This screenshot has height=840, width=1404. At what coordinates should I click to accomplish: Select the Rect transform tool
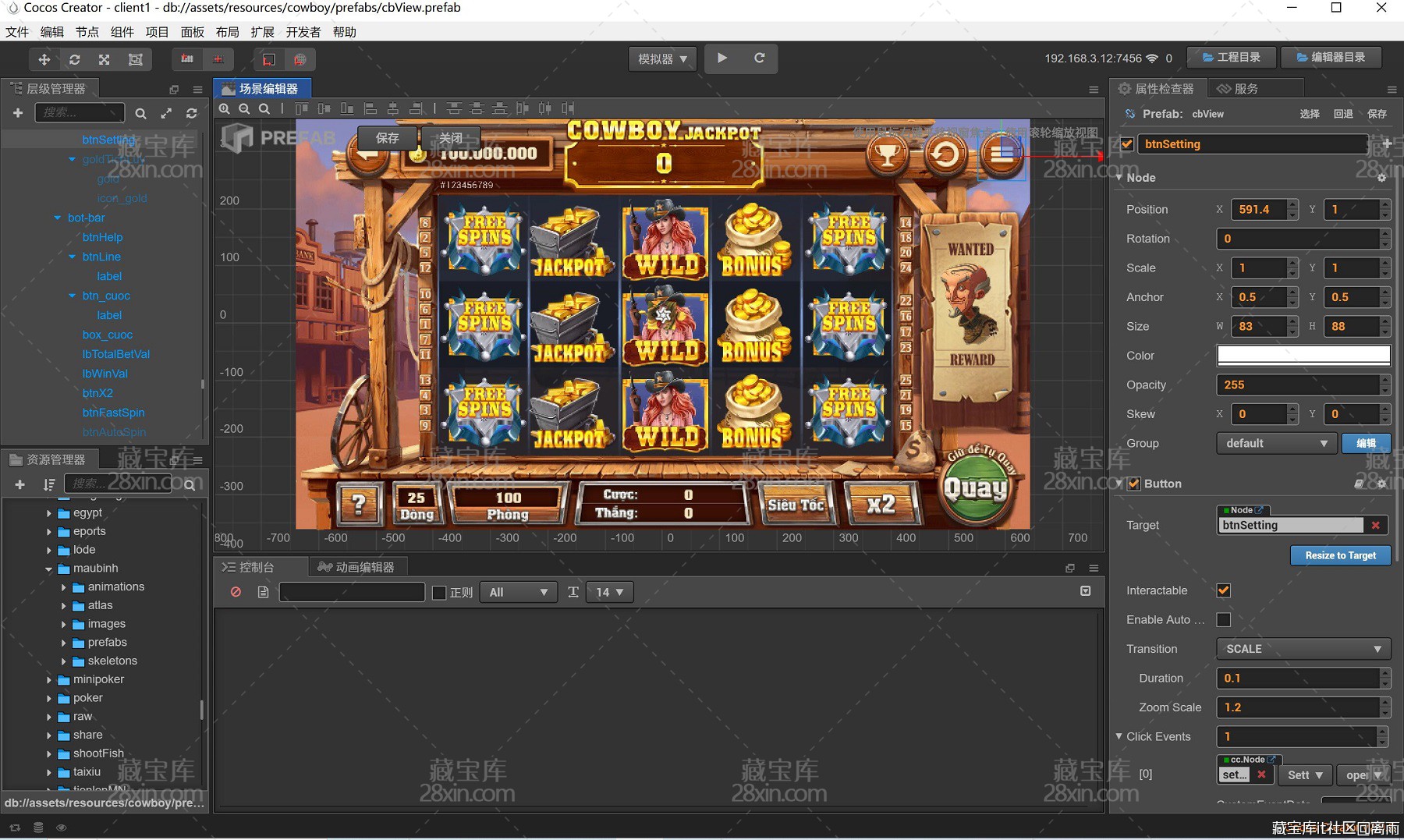135,59
